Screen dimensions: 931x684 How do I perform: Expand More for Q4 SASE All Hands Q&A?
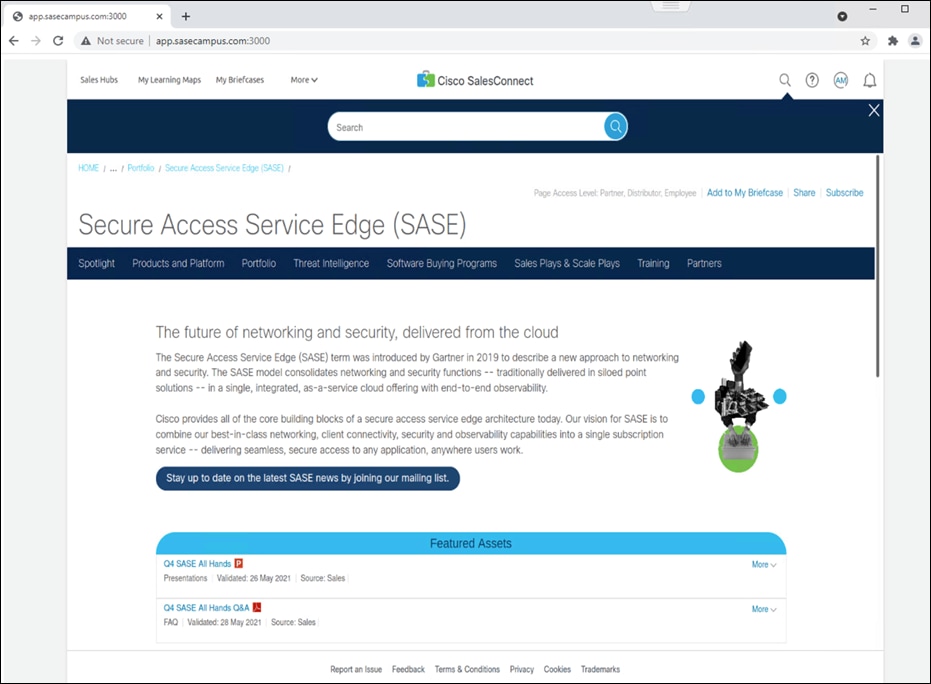[x=764, y=609]
